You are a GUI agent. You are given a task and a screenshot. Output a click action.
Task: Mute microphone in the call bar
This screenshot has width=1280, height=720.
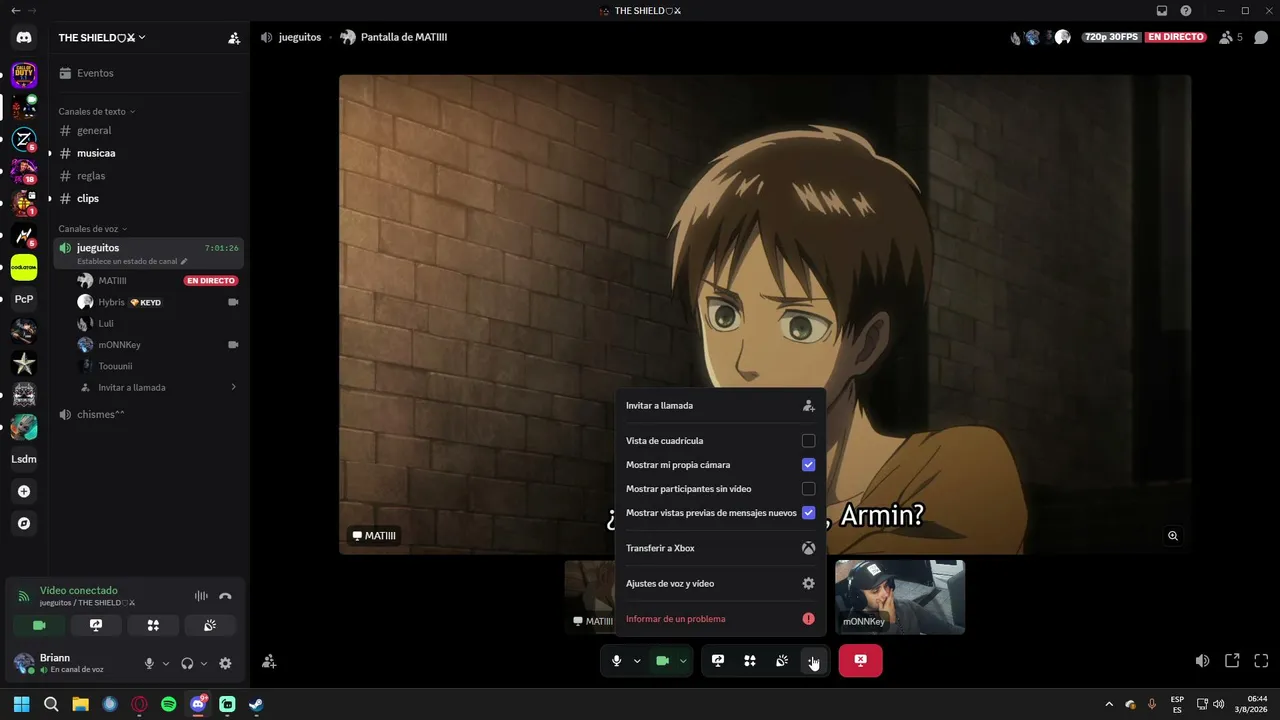pyautogui.click(x=617, y=660)
